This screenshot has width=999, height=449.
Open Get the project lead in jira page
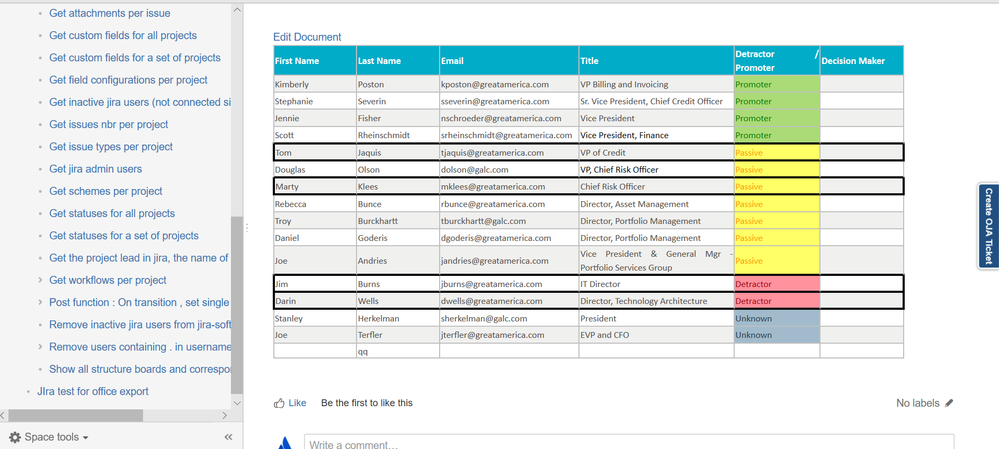139,258
